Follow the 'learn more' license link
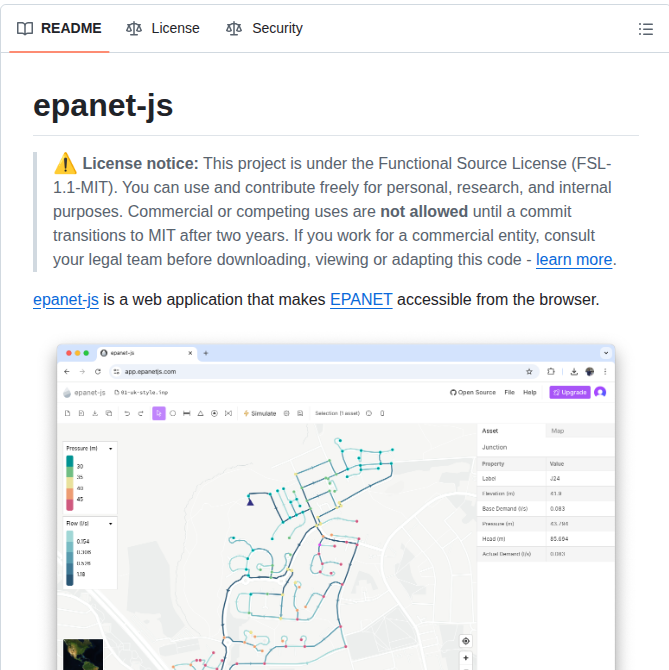The width and height of the screenshot is (669, 670). (x=574, y=259)
